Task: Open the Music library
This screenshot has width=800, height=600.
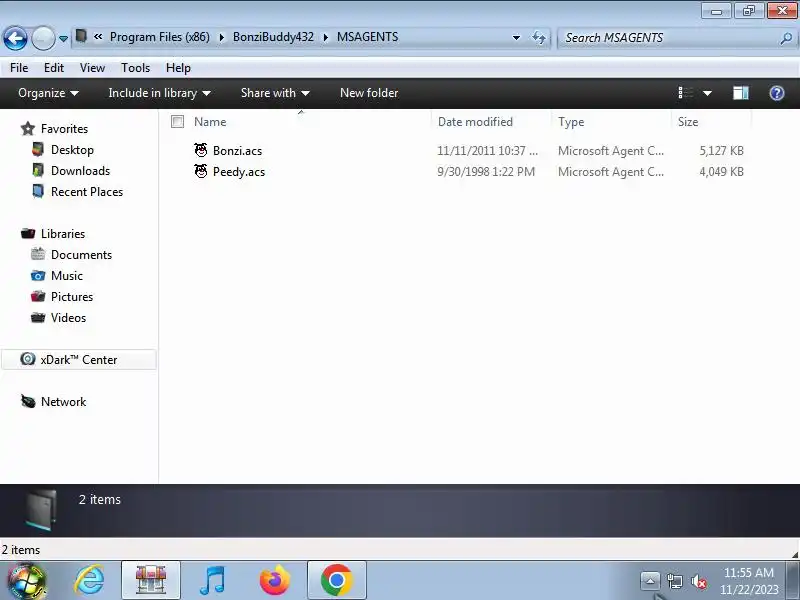Action: click(x=66, y=276)
